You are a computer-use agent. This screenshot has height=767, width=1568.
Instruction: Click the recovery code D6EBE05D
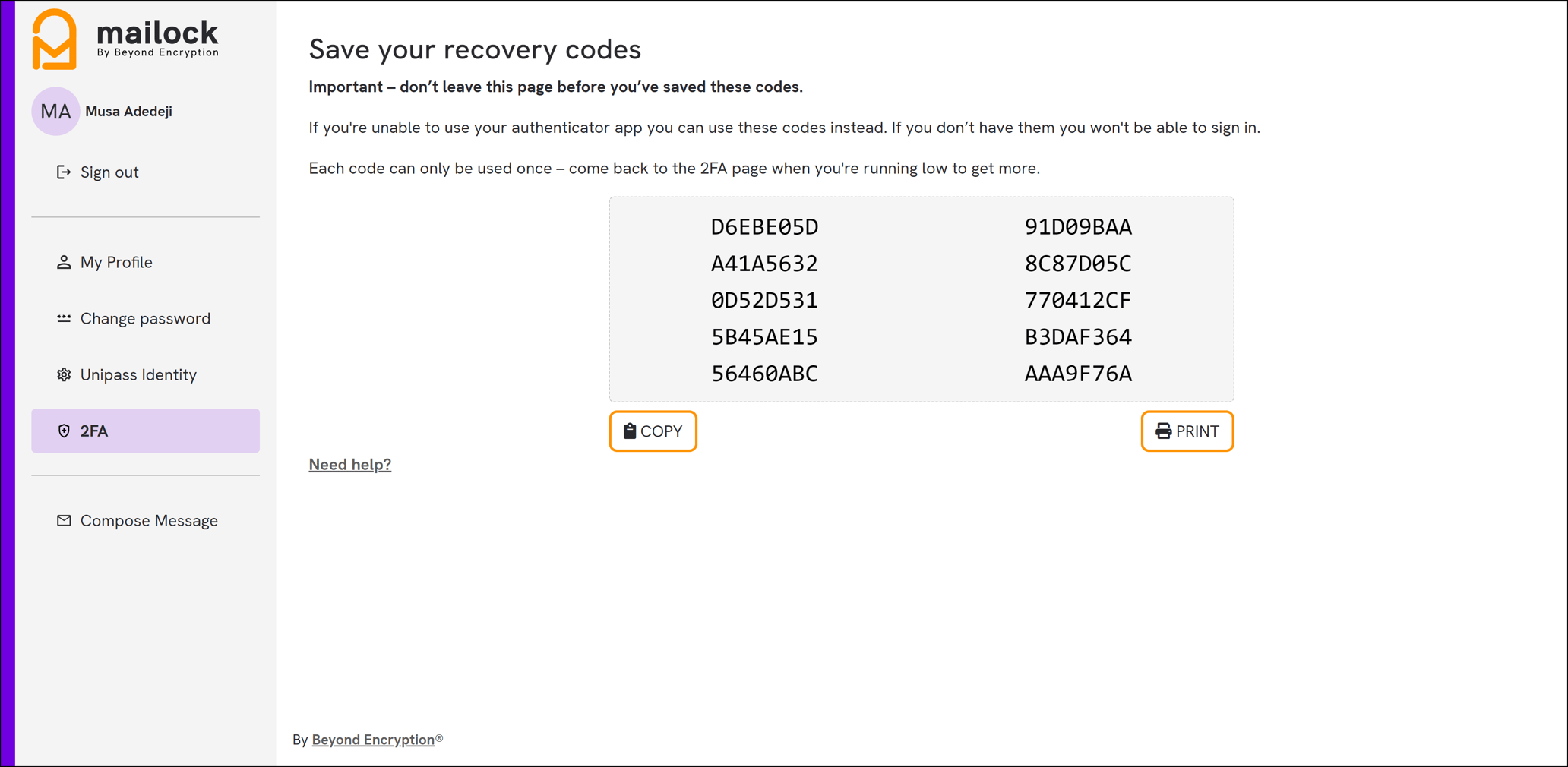763,226
